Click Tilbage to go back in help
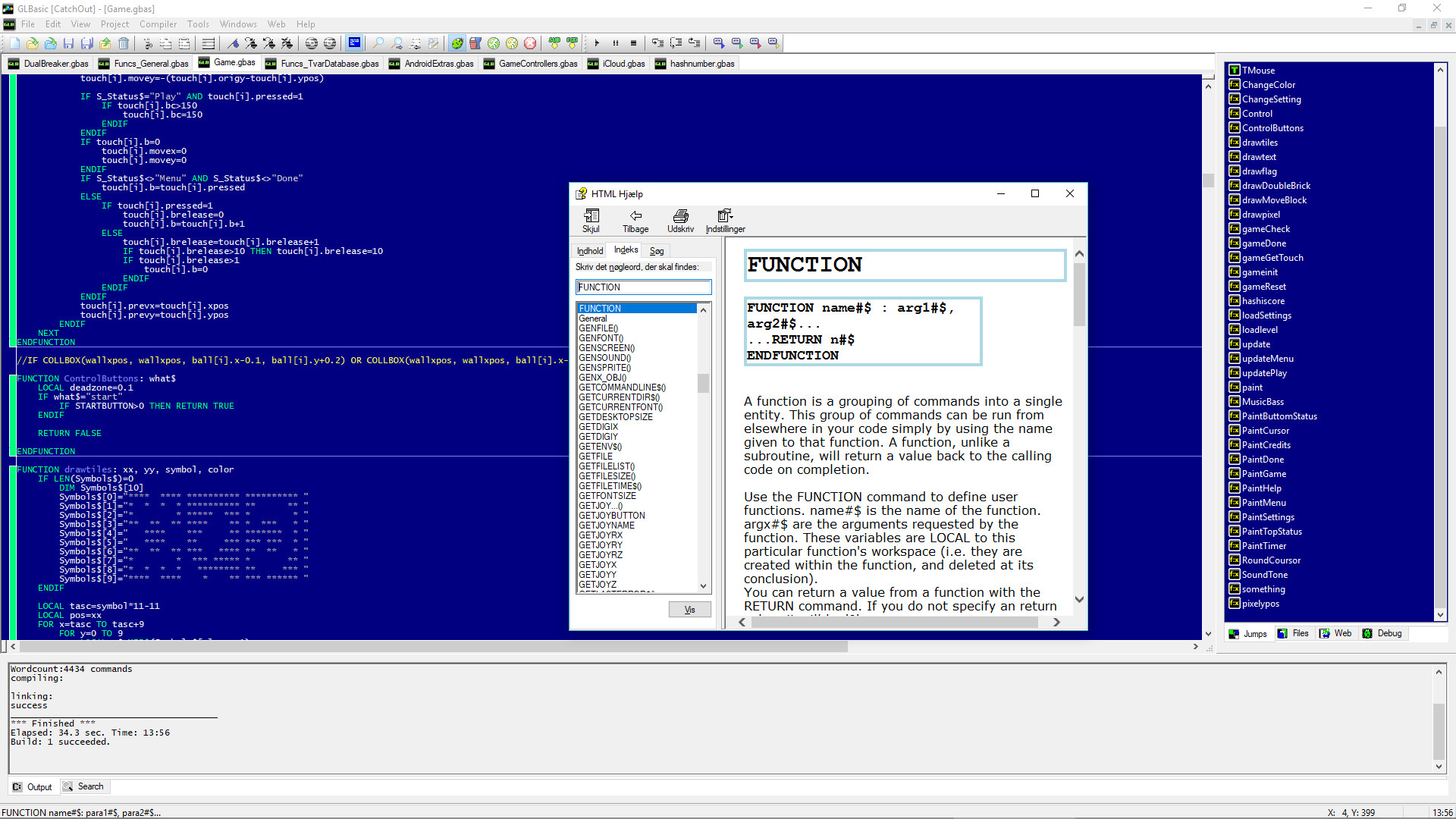This screenshot has width=1456, height=819. (x=635, y=221)
